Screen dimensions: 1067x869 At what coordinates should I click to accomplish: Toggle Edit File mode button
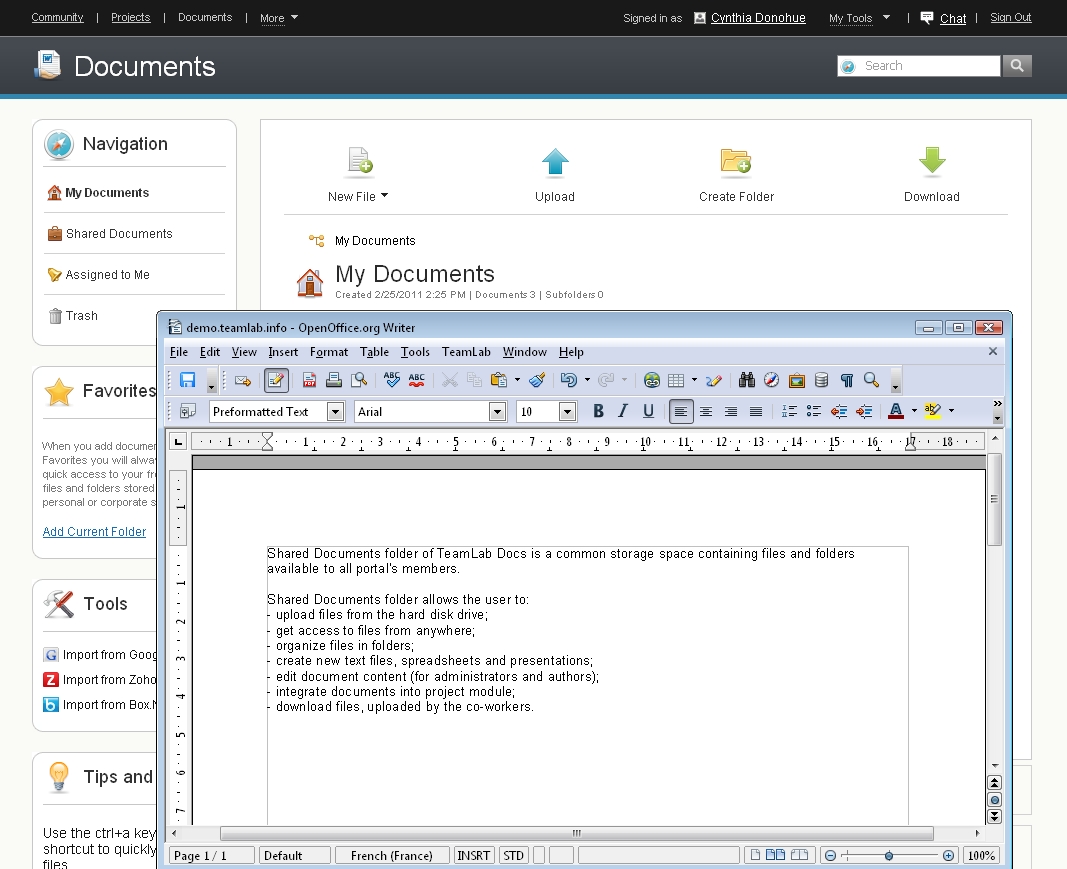276,380
